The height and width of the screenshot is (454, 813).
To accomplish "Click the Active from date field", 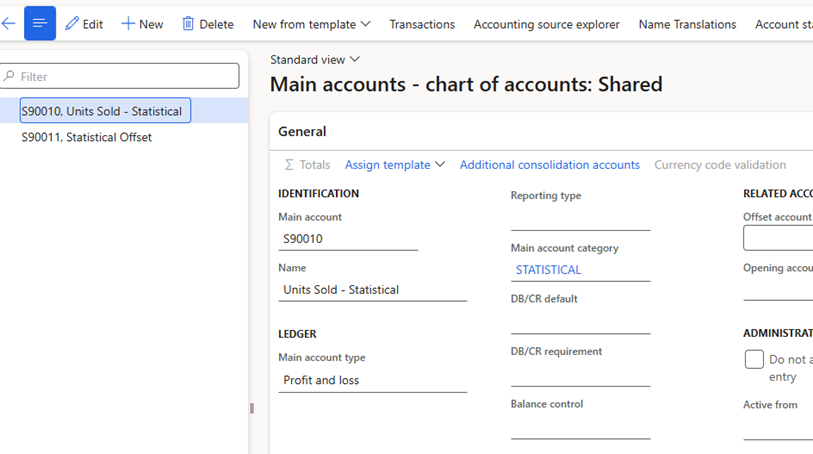I will coord(778,428).
